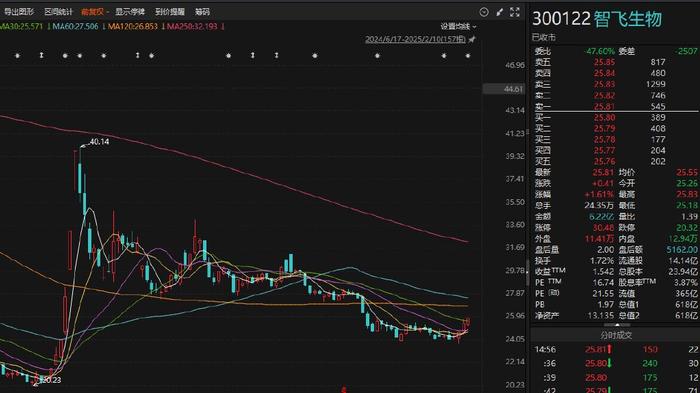Switch chart to fullscreen view

515,12
